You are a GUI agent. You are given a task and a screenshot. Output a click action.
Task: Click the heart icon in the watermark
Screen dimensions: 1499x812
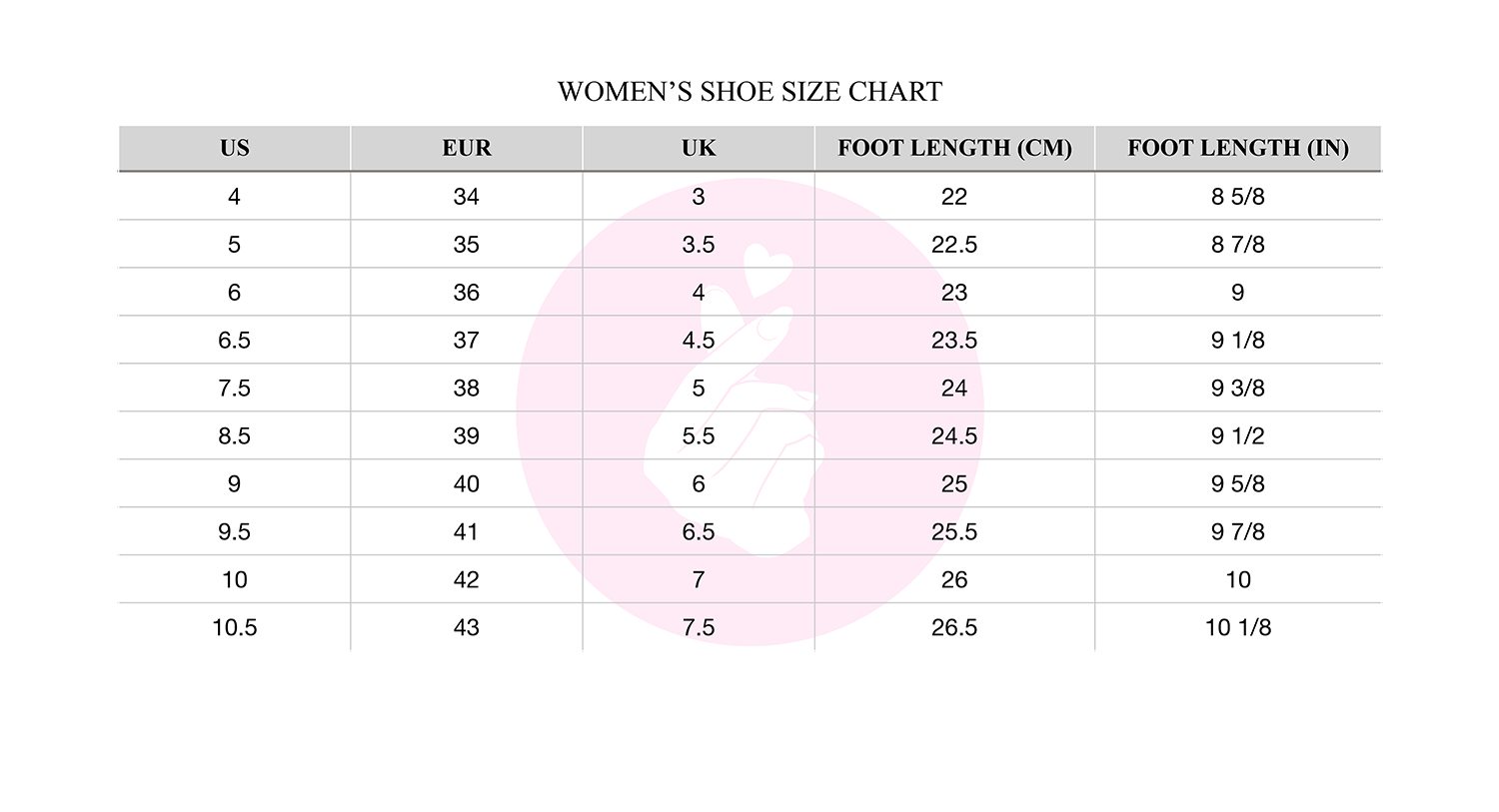coord(767,269)
